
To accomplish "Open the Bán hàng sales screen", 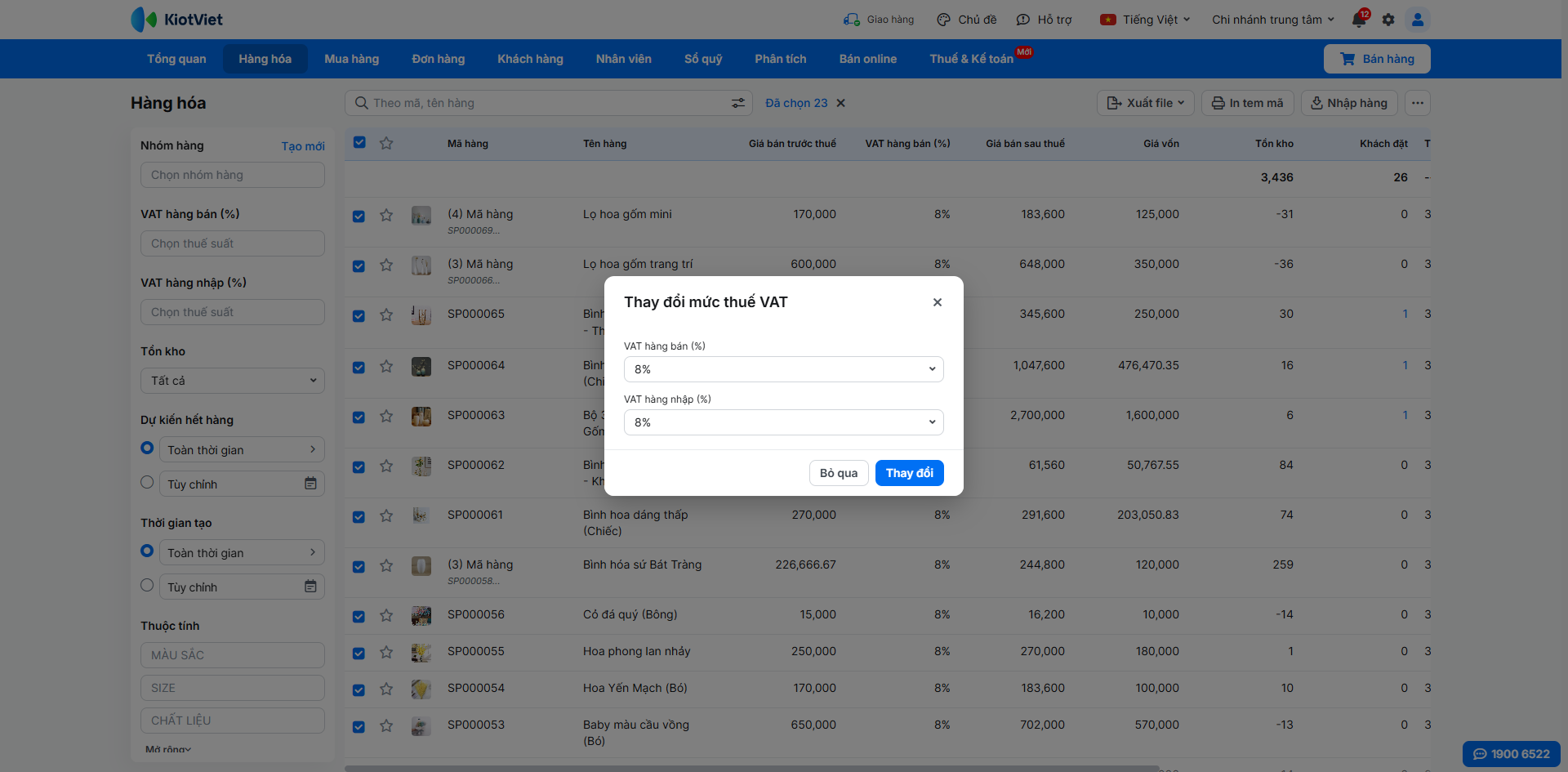I will tap(1377, 59).
